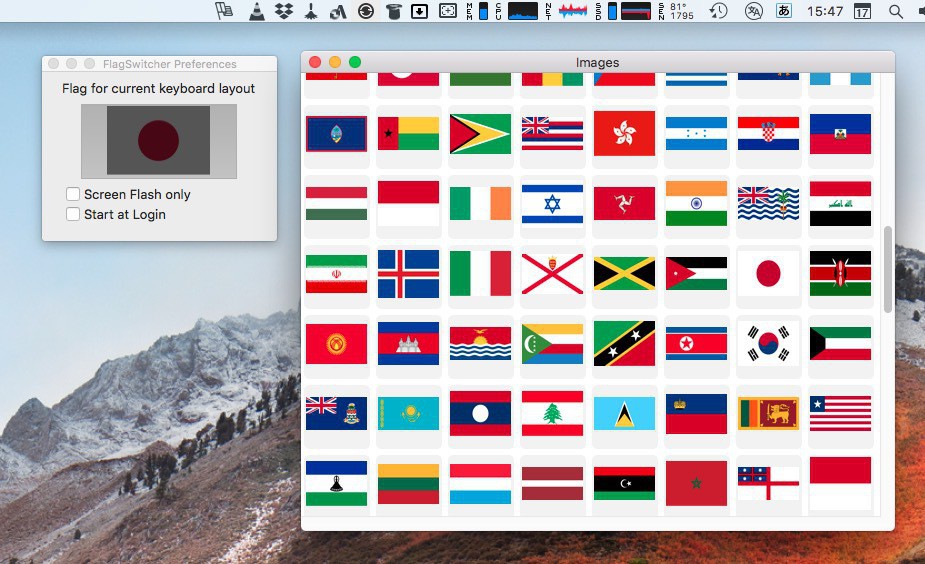
Task: Select the Israel flag image
Action: point(552,204)
